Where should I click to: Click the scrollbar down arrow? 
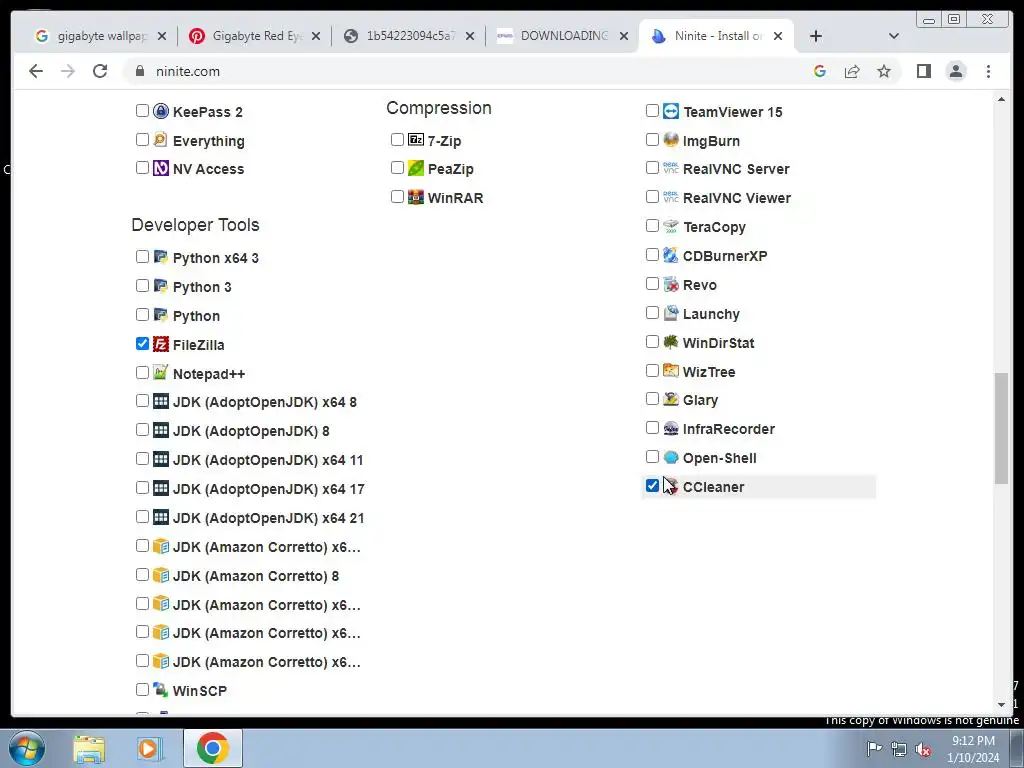click(1001, 705)
